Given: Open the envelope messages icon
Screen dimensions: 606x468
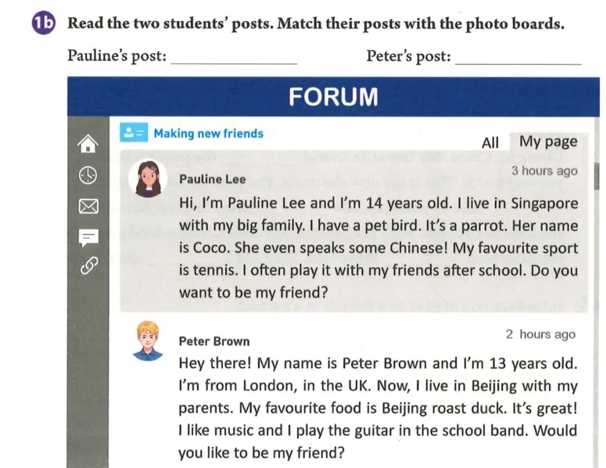Looking at the screenshot, I should coord(88,206).
